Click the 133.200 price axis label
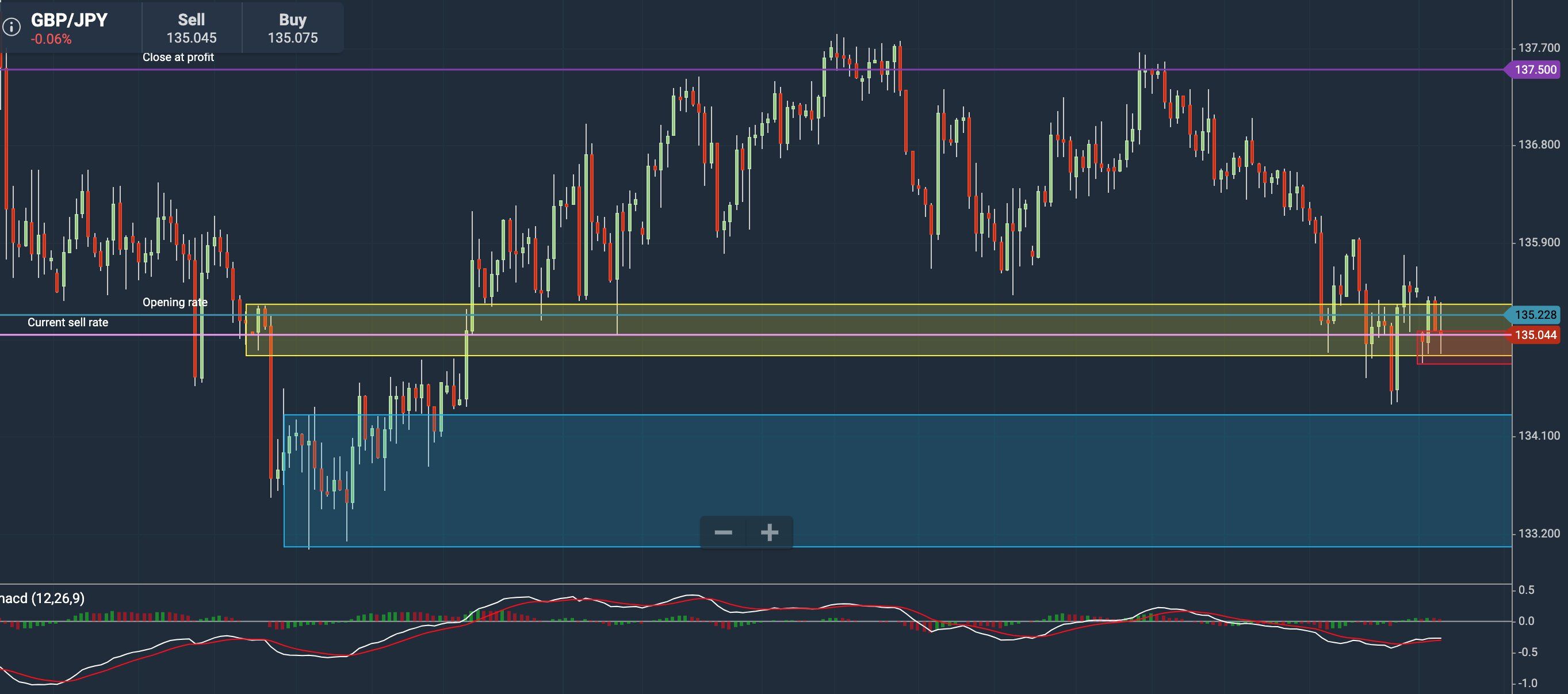 [1539, 533]
